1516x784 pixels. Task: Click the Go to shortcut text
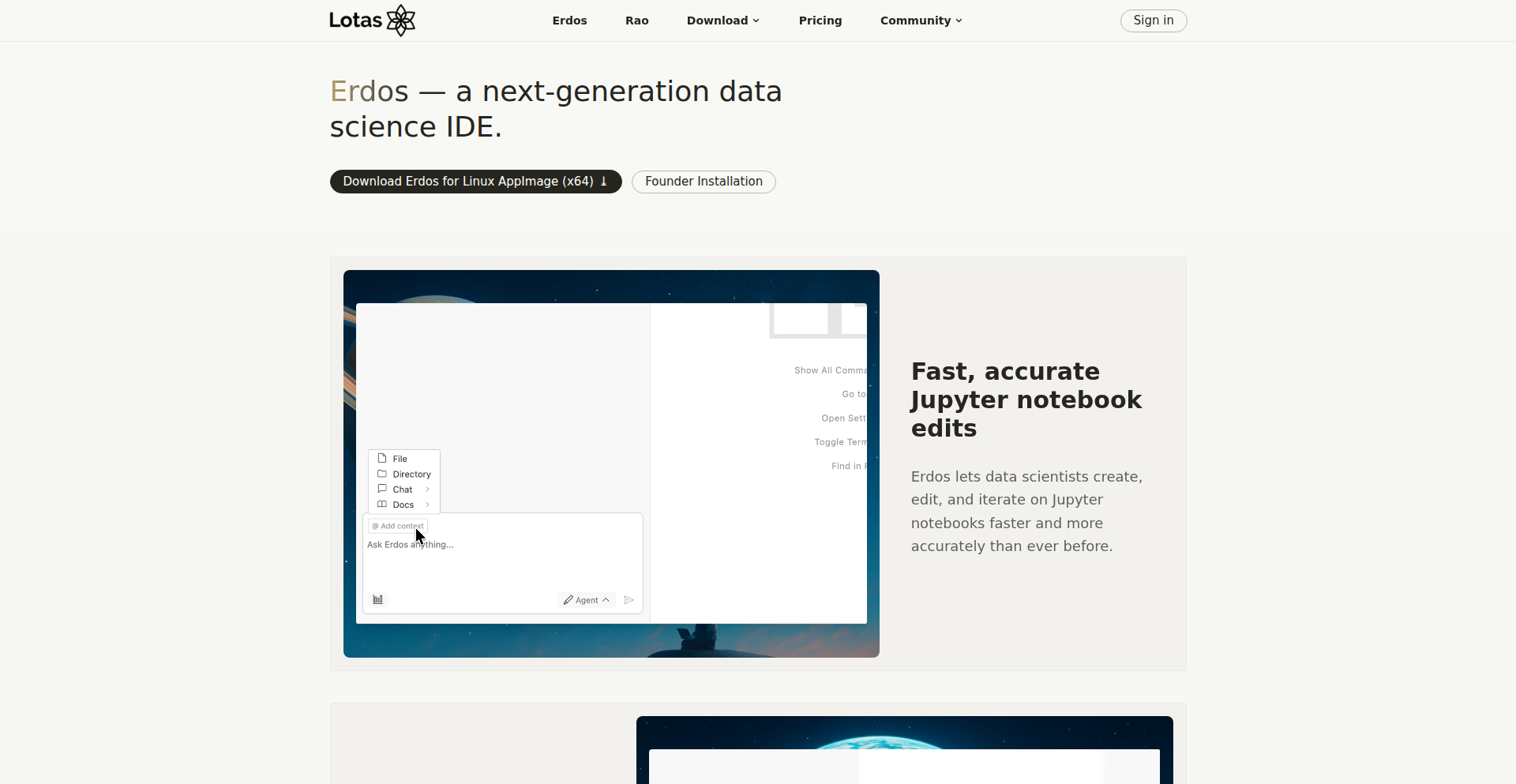pos(854,394)
